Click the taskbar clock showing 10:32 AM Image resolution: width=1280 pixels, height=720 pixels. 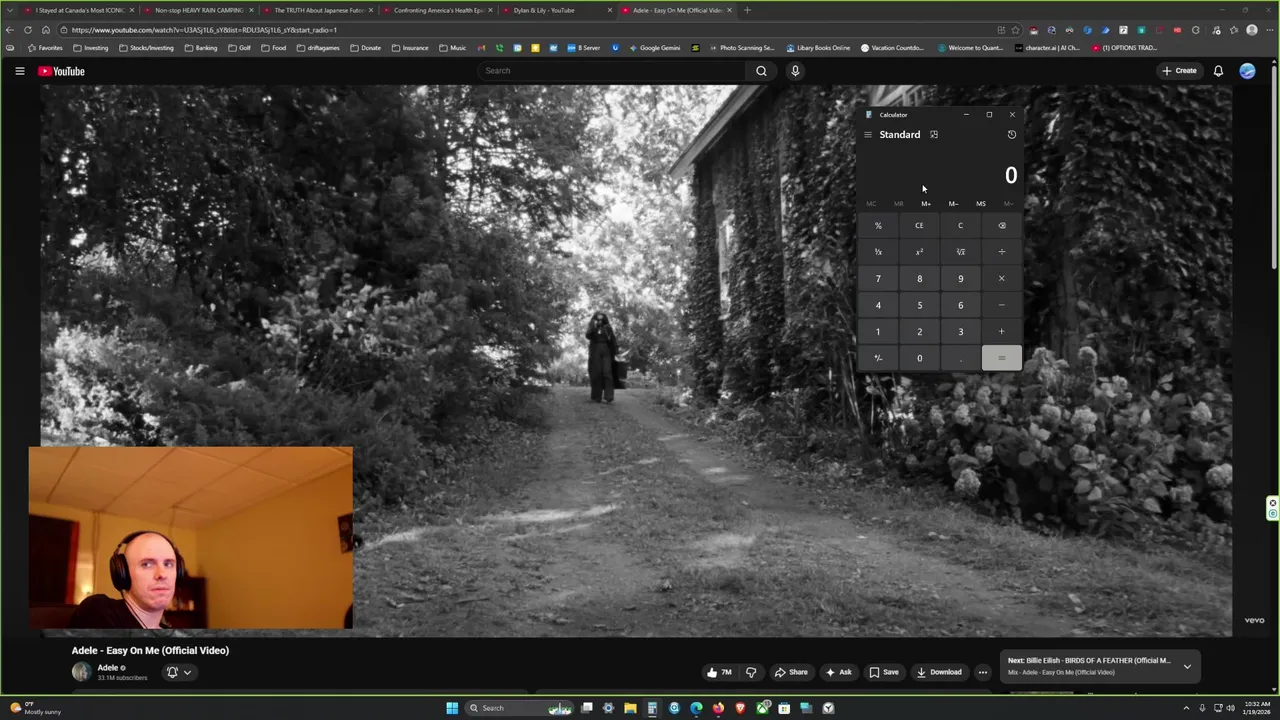(x=1257, y=708)
